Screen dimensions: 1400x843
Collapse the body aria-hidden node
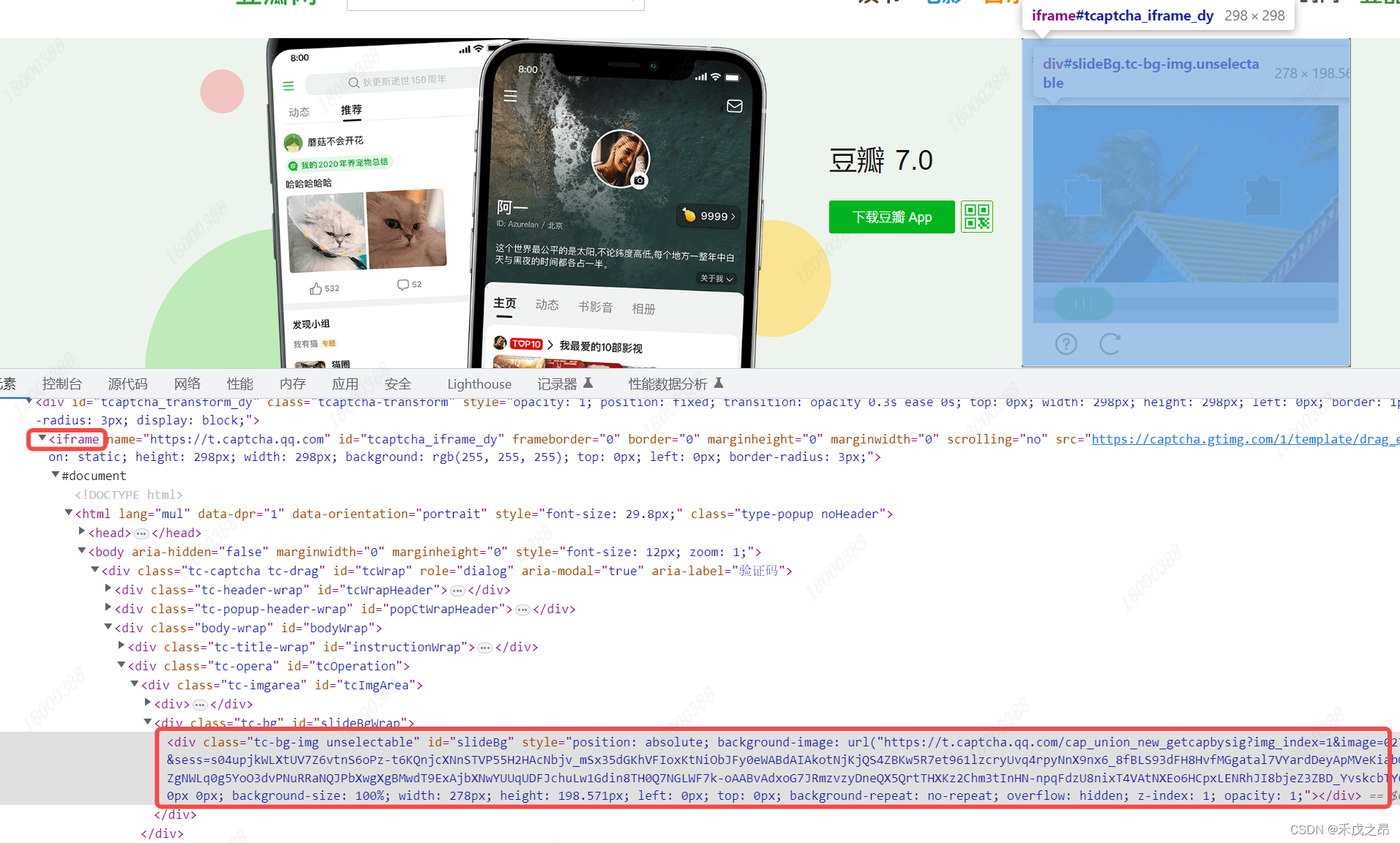[x=81, y=551]
